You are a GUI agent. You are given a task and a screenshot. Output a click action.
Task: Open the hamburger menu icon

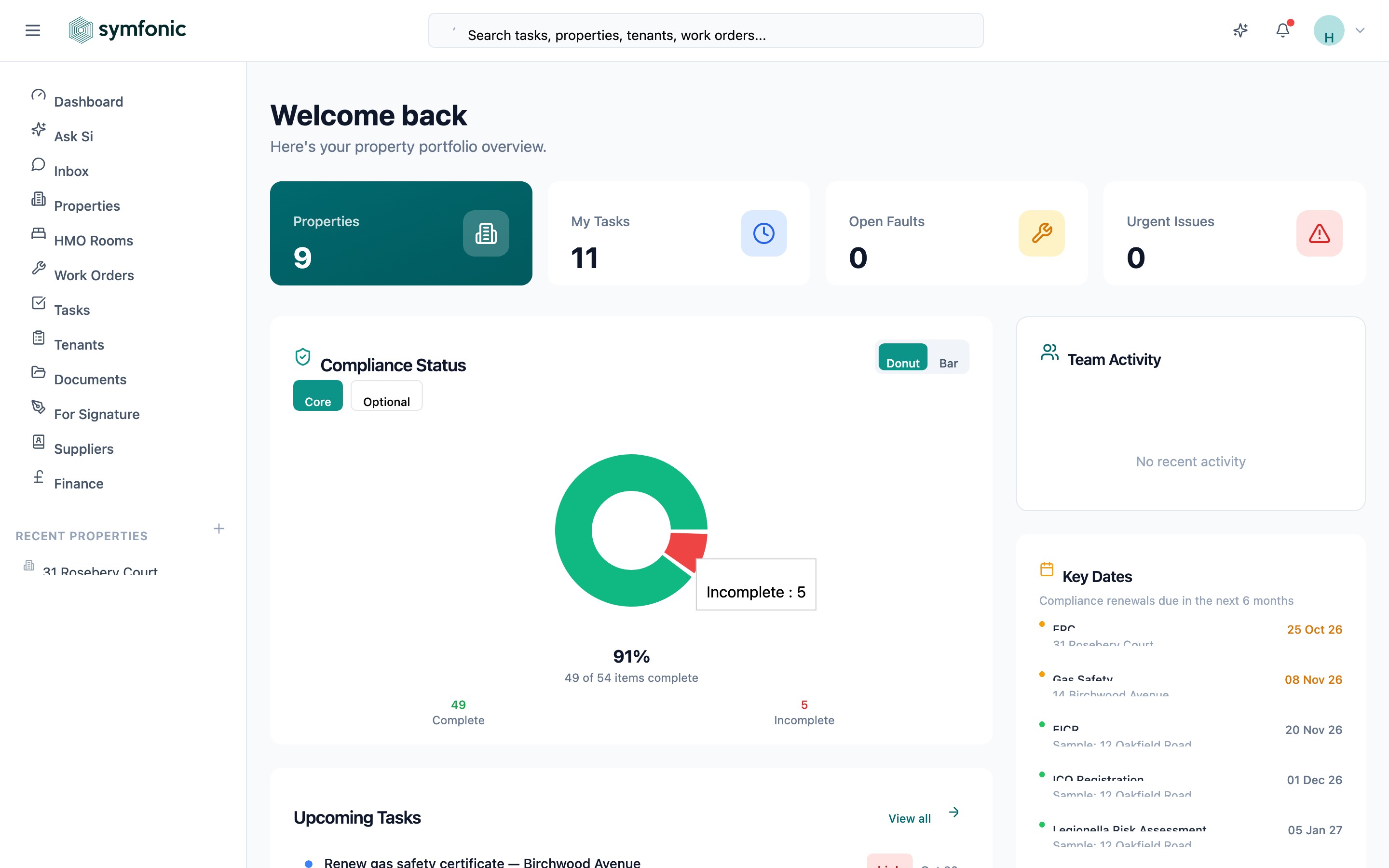tap(33, 30)
